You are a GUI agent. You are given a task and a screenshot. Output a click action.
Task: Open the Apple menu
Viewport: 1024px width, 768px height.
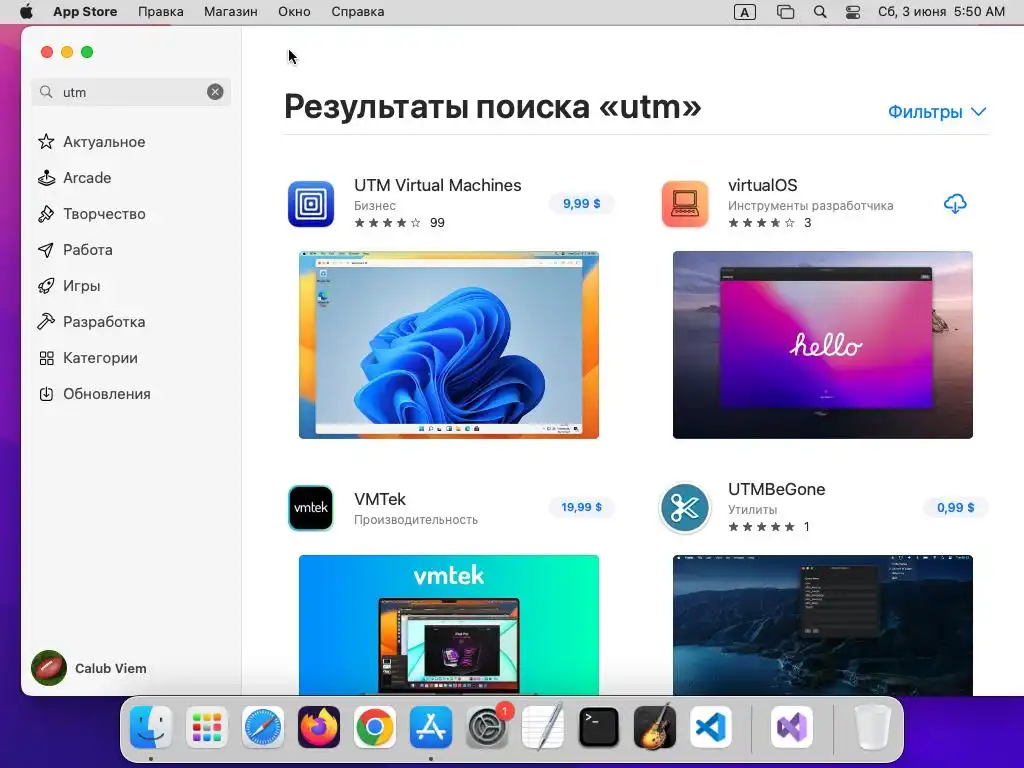point(25,12)
